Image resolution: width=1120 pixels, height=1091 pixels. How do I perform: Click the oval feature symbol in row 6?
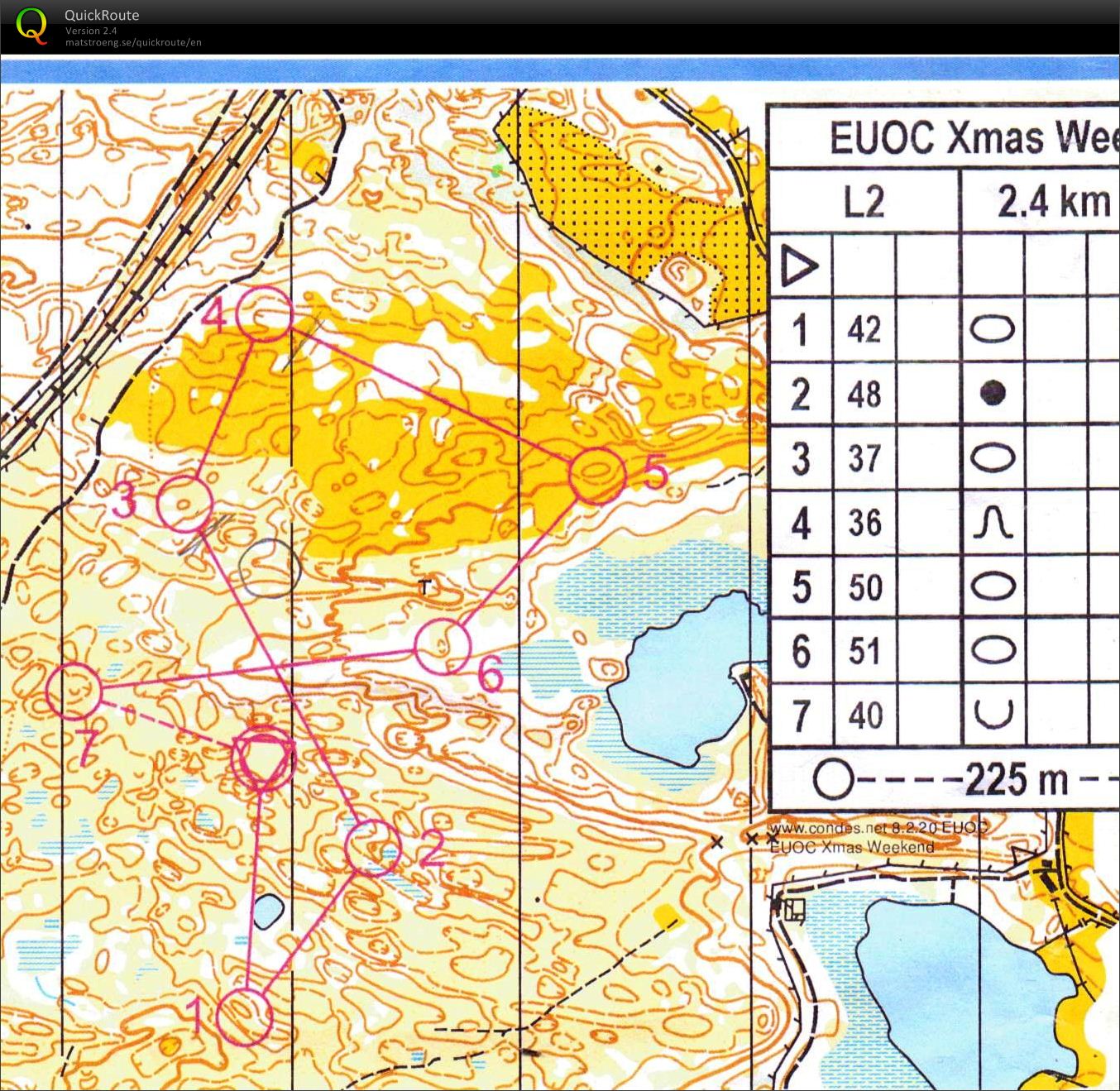tap(993, 650)
